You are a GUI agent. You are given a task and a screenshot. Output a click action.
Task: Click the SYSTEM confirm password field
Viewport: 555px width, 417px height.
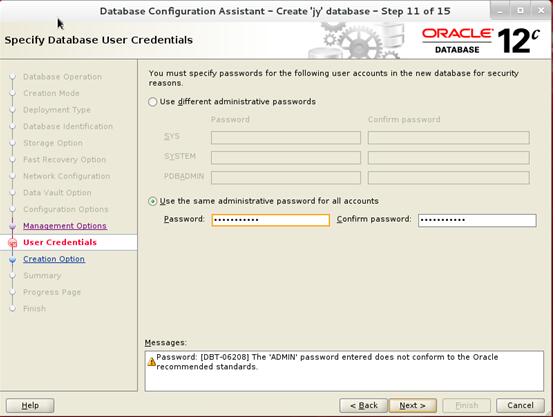[x=449, y=158]
